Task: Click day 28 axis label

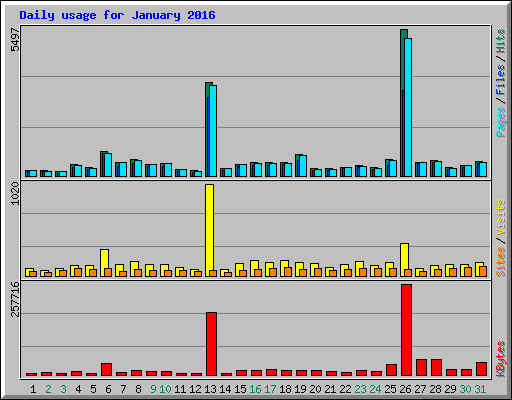Action: 435,389
